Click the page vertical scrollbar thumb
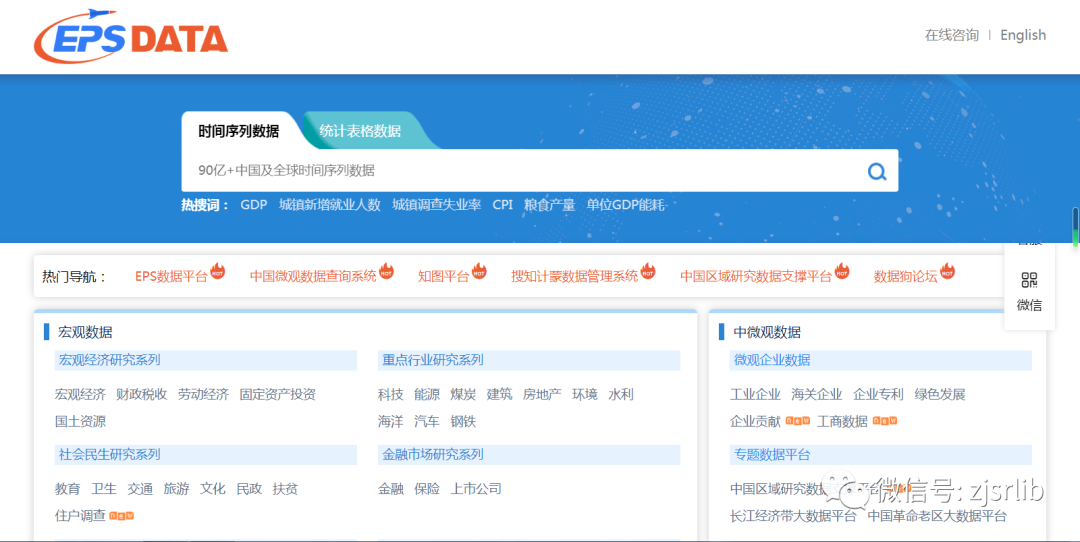The width and height of the screenshot is (1080, 542). pyautogui.click(x=1075, y=227)
